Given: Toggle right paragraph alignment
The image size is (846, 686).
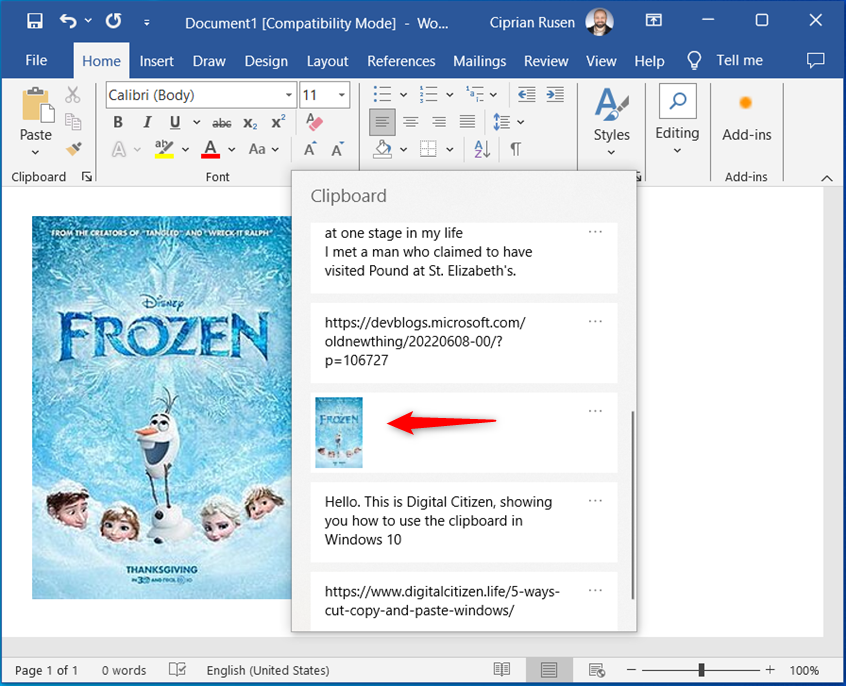Looking at the screenshot, I should coord(439,122).
